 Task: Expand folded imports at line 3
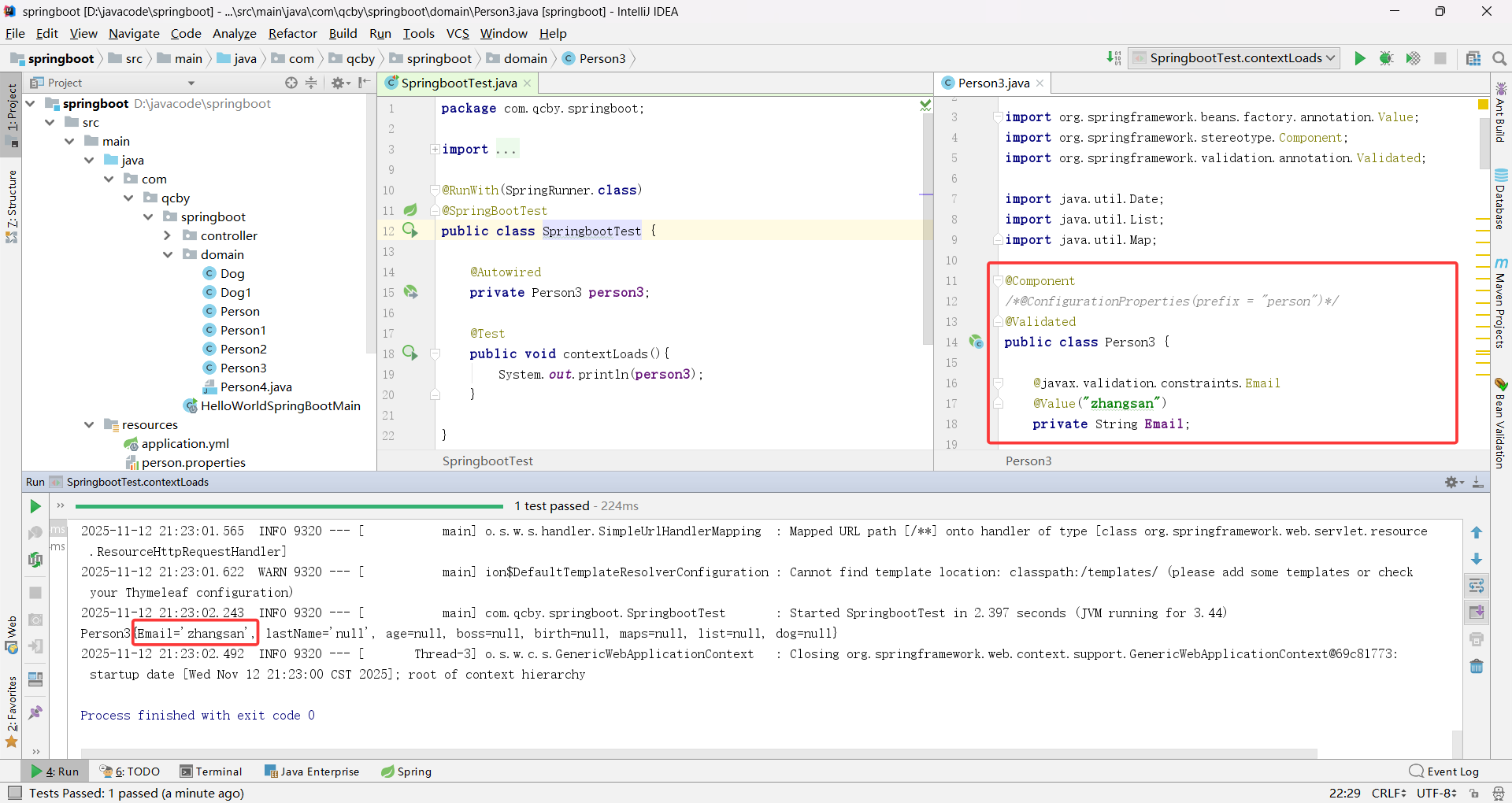[x=435, y=149]
